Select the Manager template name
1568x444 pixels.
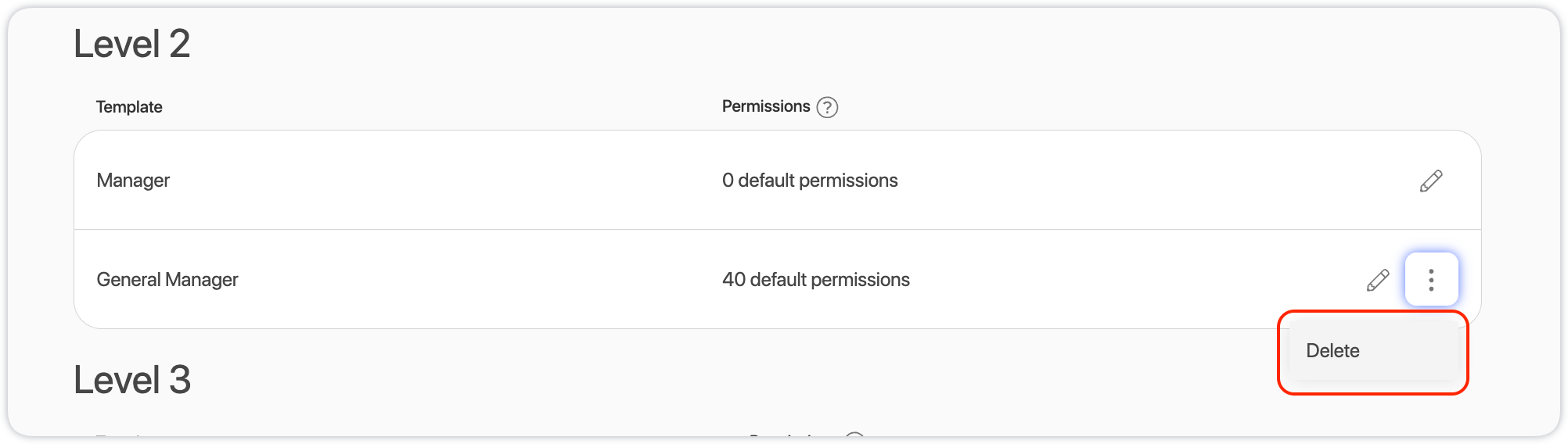click(133, 181)
